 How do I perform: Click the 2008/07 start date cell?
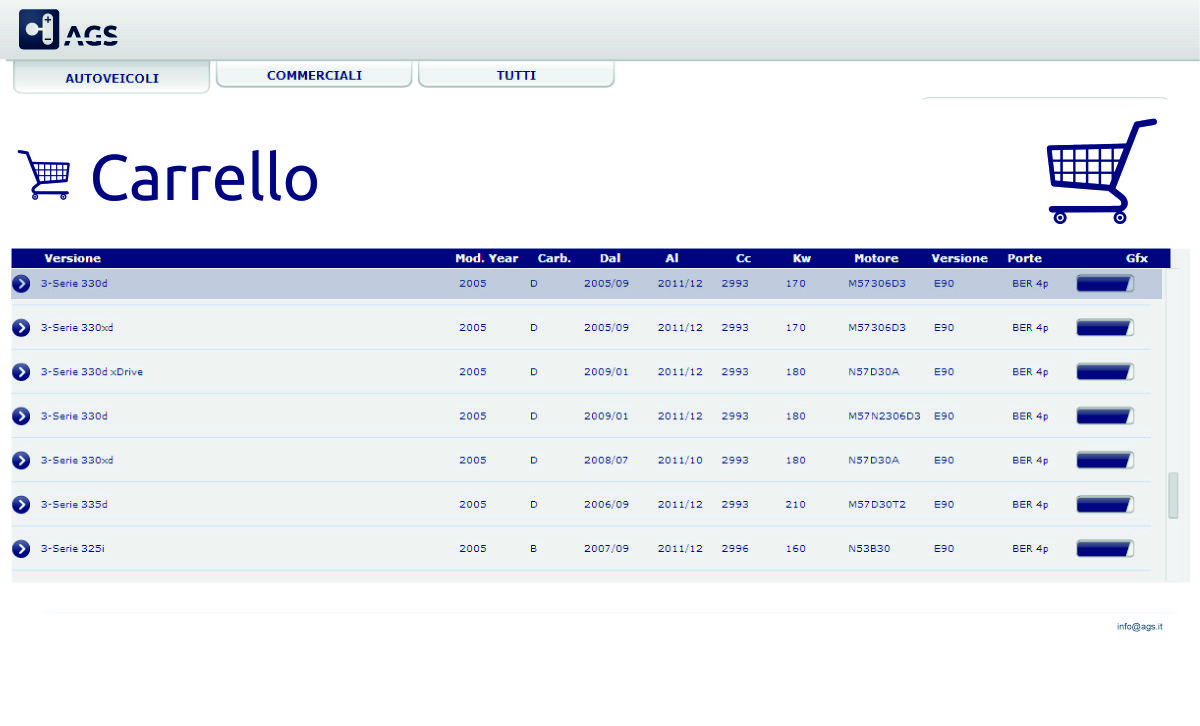606,460
